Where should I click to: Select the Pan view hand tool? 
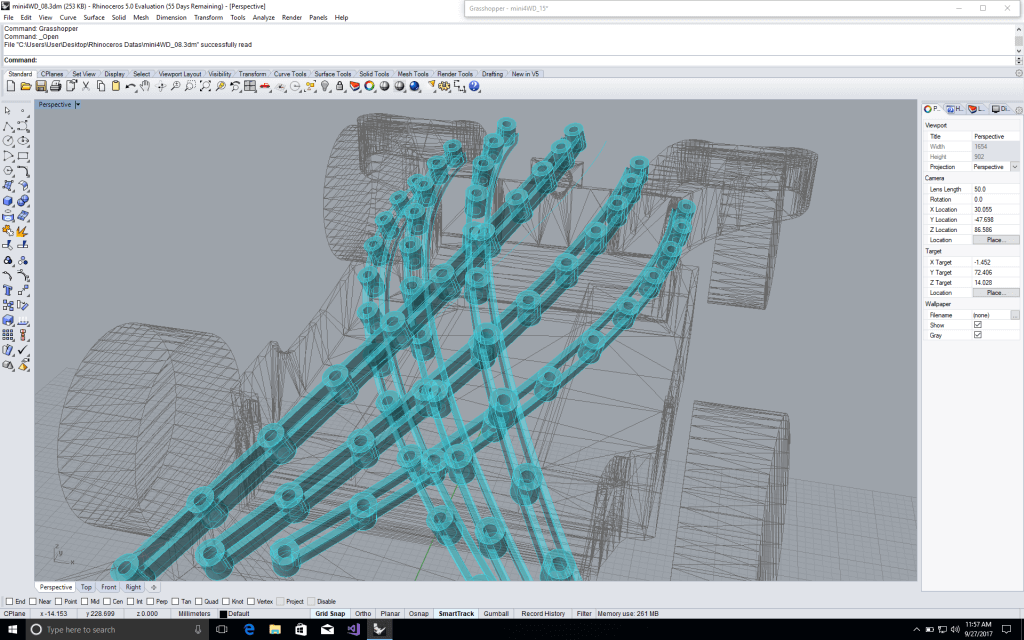click(x=145, y=87)
